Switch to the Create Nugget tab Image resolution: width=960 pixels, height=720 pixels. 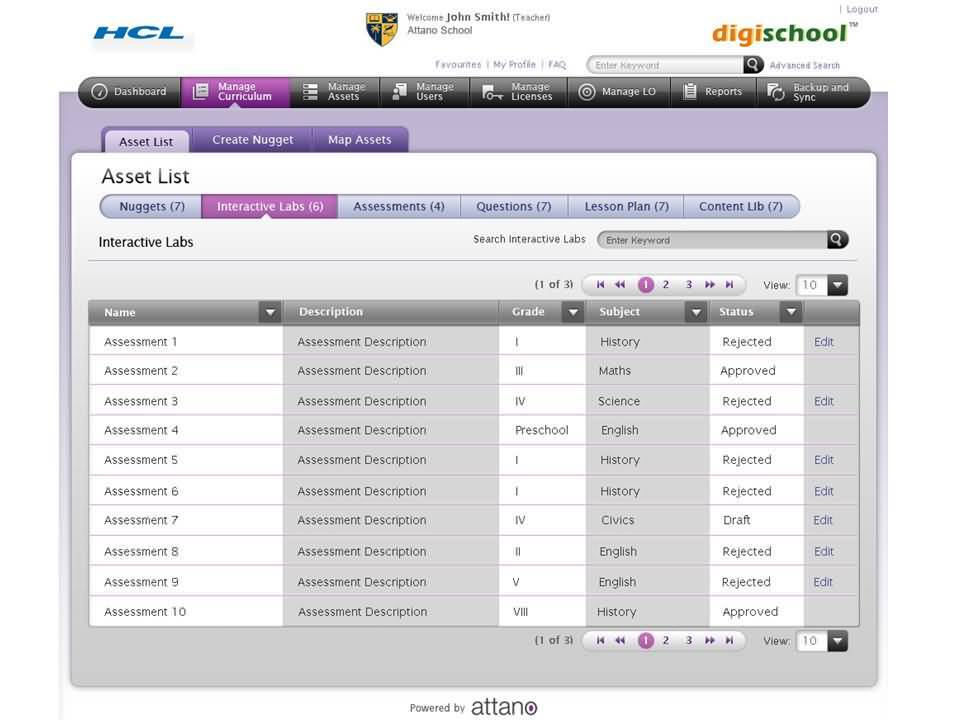[252, 140]
